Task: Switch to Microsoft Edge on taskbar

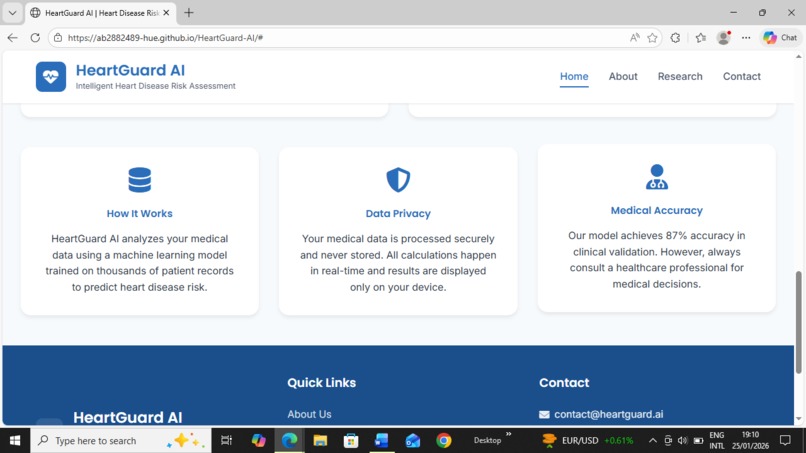Action: click(289, 441)
